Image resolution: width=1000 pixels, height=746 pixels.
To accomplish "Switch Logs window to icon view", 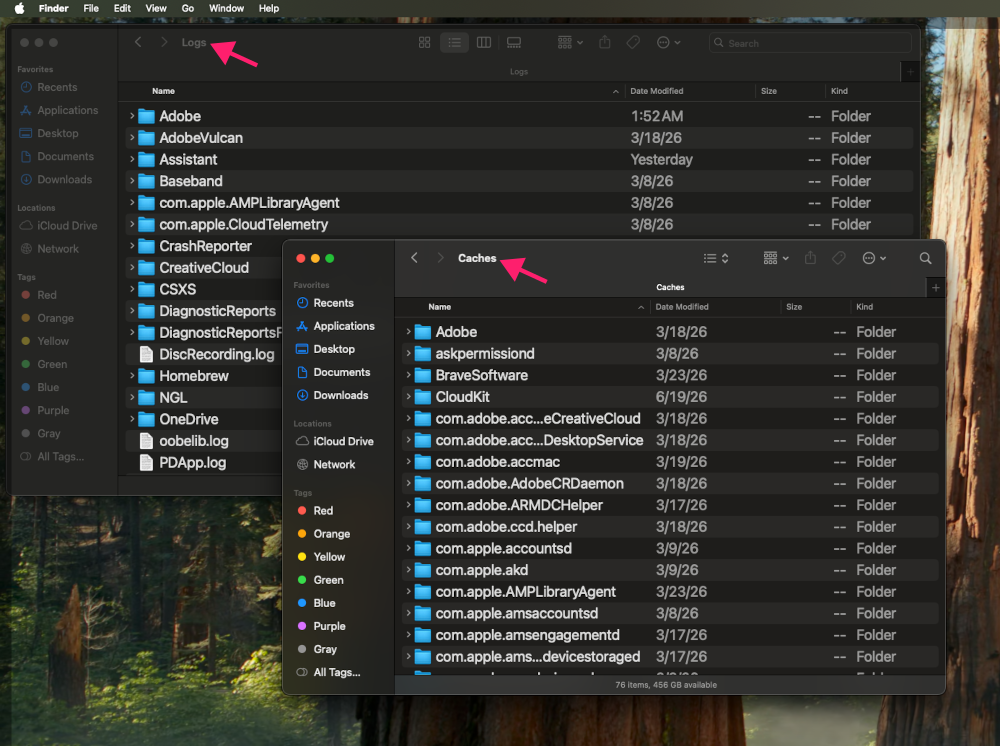I will point(425,43).
